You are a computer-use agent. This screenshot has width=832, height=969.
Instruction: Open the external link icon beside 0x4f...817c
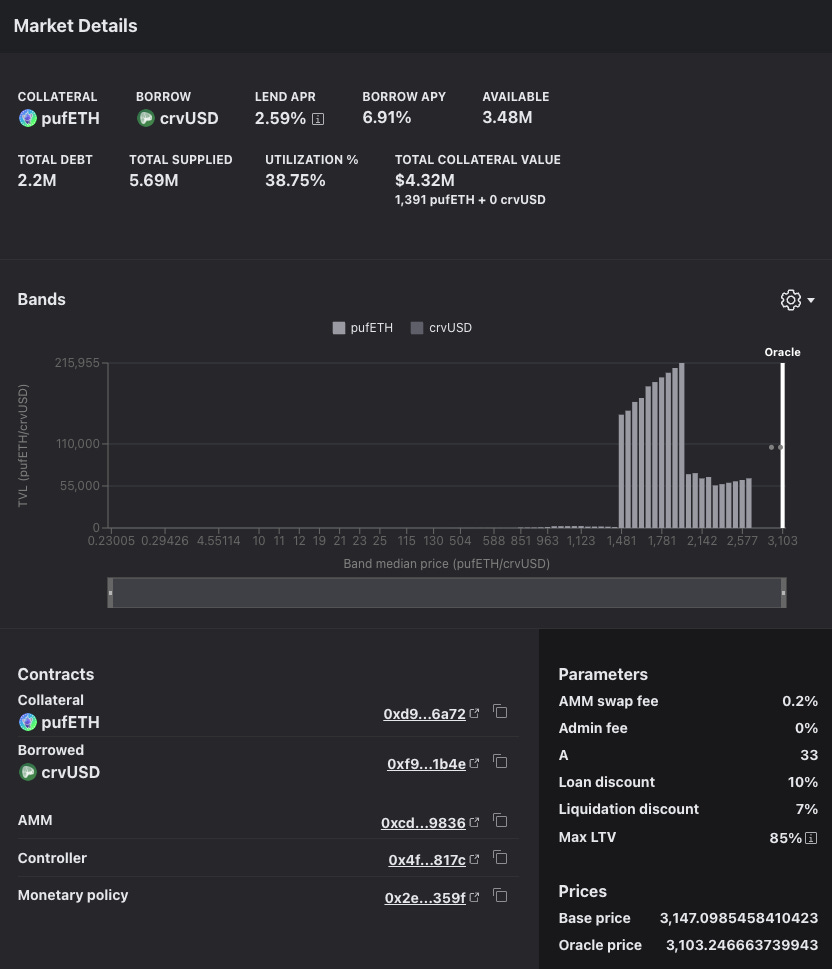click(474, 860)
